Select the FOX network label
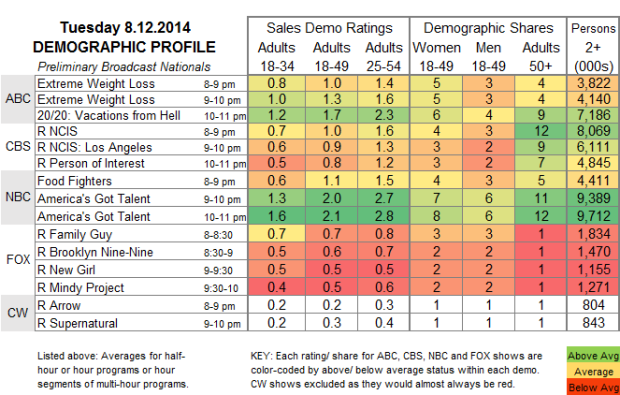Image resolution: width=620 pixels, height=395 pixels. coord(18,260)
